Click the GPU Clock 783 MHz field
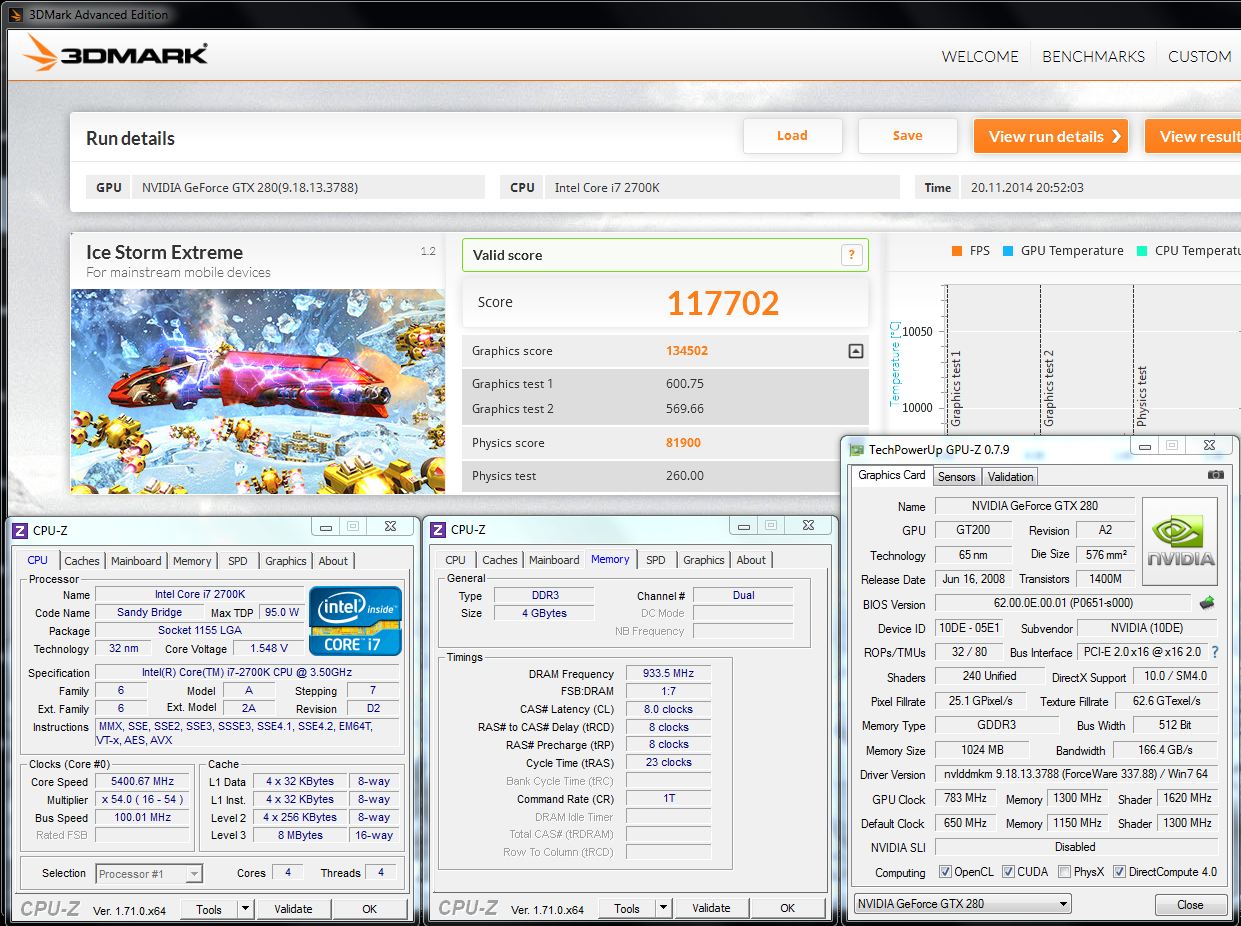The width and height of the screenshot is (1241, 926). (x=965, y=799)
